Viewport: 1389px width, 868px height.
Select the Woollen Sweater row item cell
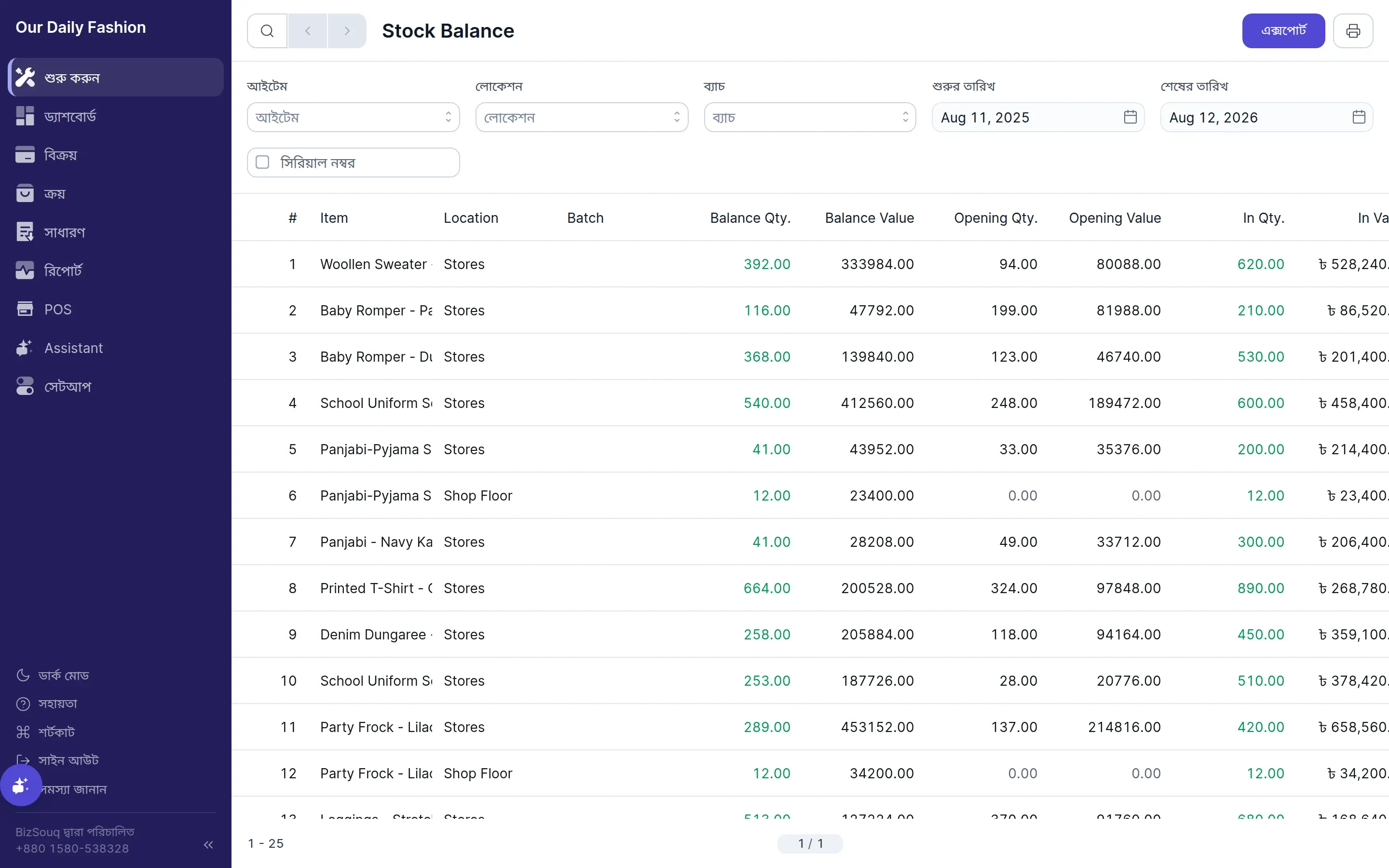point(376,264)
